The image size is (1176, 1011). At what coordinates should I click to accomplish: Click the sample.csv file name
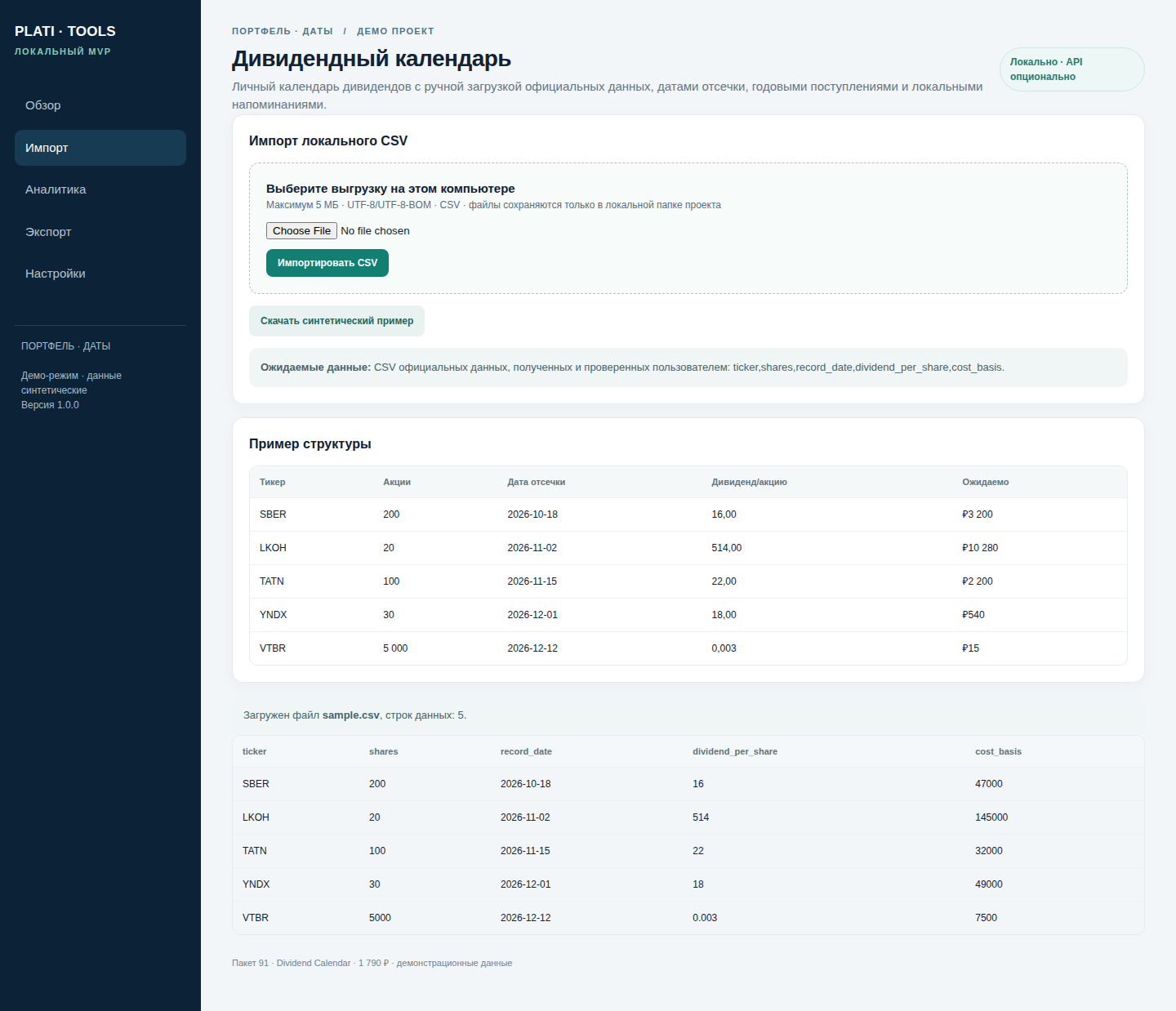[351, 715]
